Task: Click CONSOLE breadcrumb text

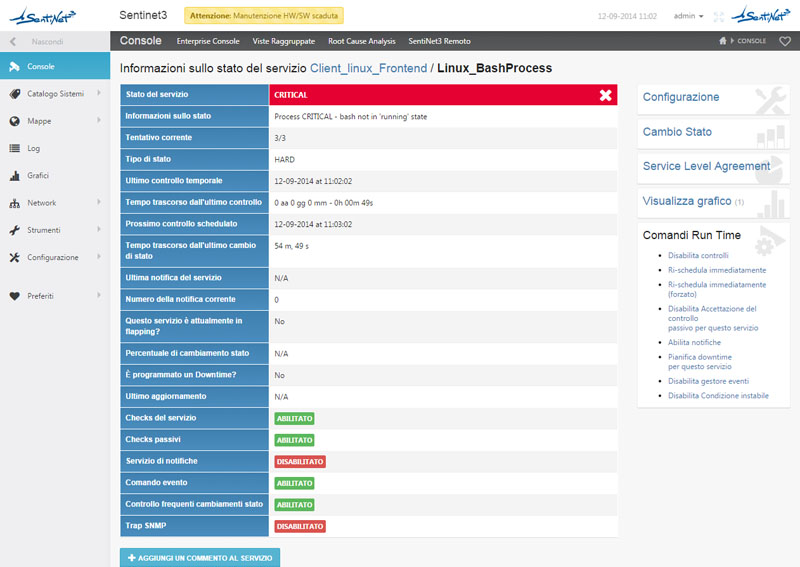Action: [752, 41]
